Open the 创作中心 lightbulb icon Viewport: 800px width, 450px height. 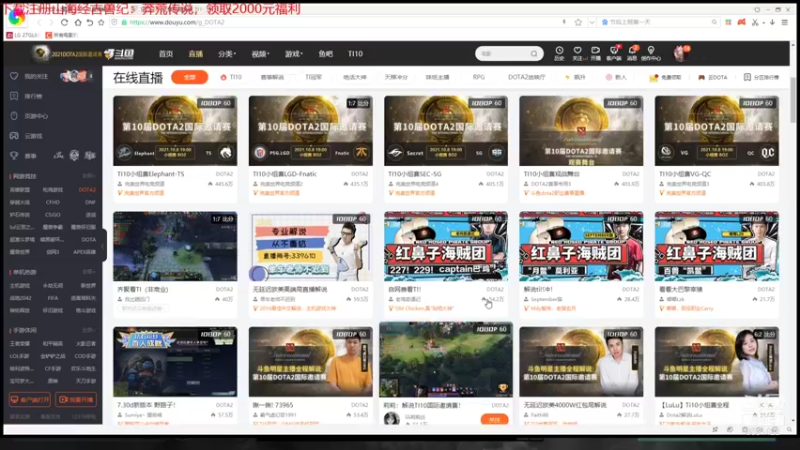click(x=651, y=53)
